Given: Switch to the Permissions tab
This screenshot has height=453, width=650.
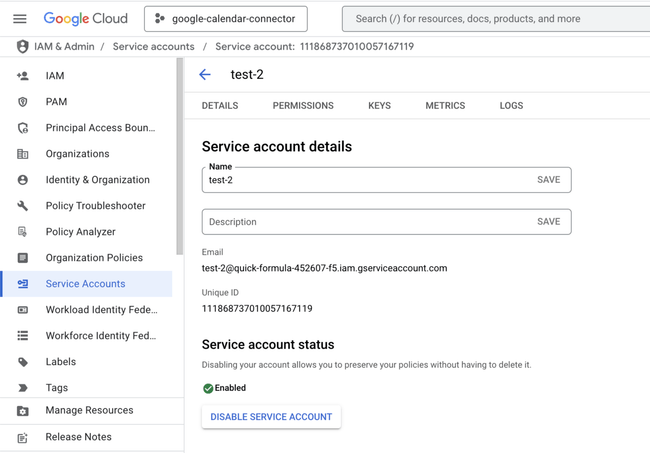Looking at the screenshot, I should [x=303, y=106].
